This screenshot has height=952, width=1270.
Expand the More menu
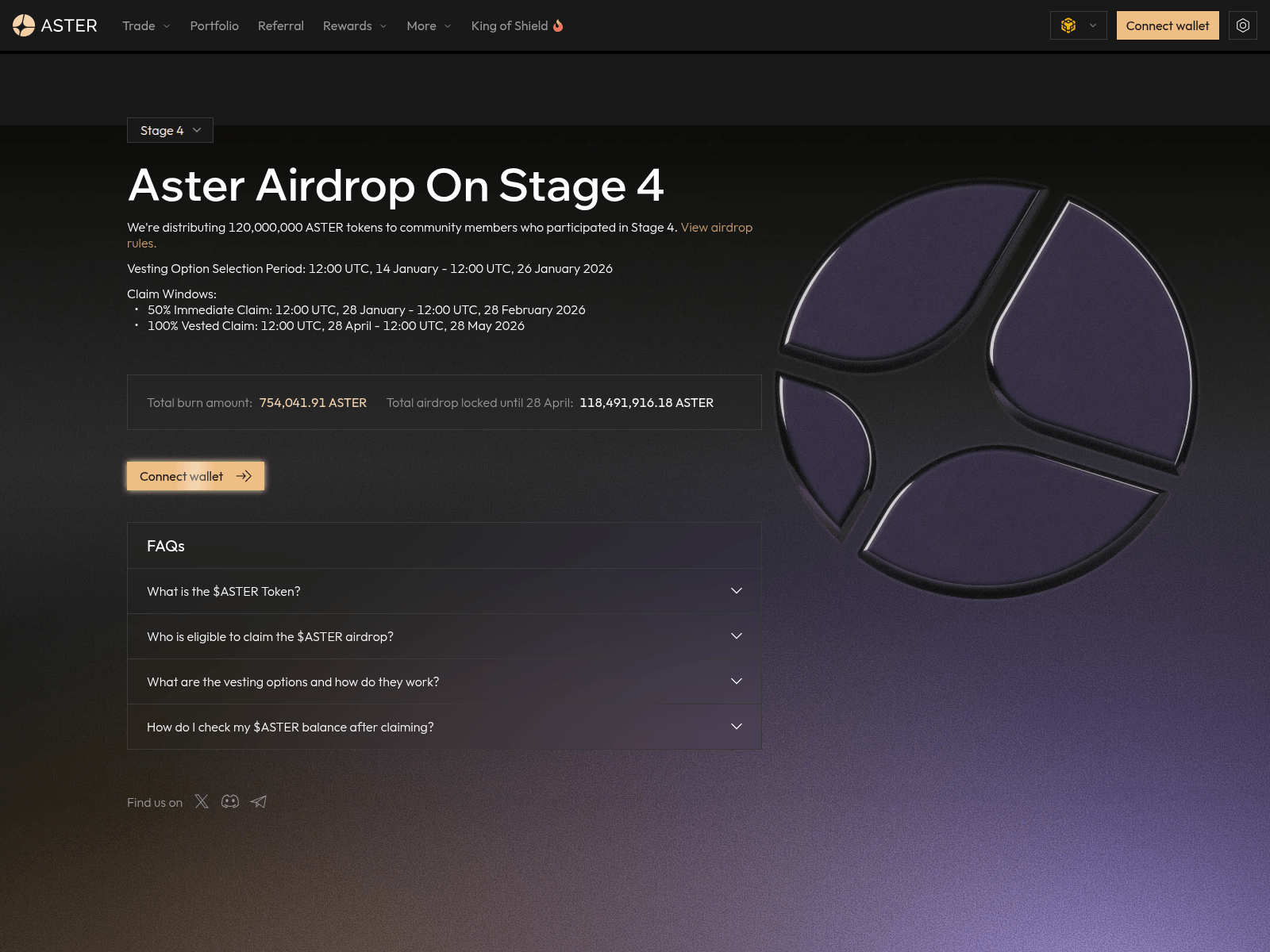pyautogui.click(x=429, y=25)
